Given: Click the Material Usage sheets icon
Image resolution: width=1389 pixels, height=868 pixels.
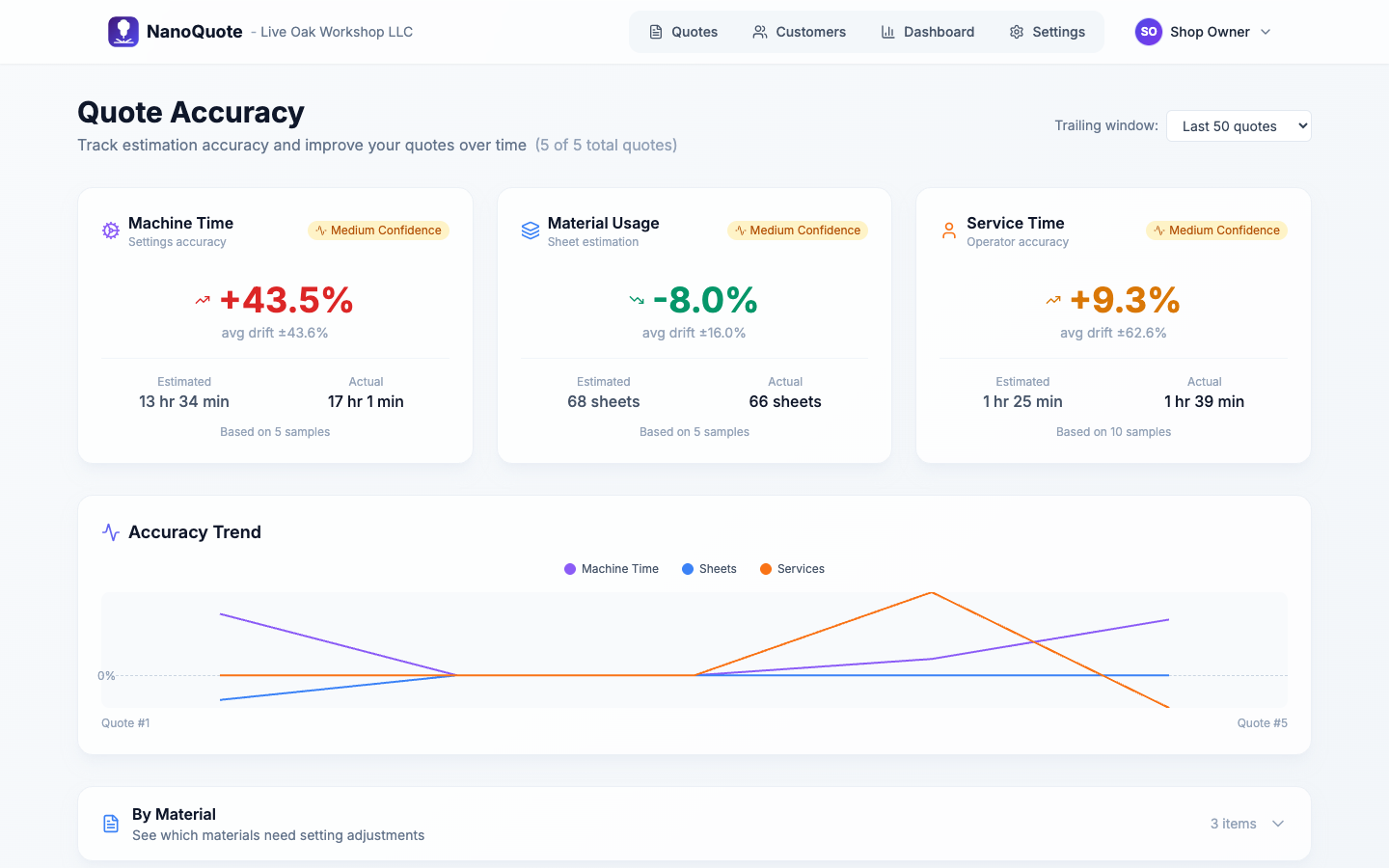Looking at the screenshot, I should tap(530, 231).
